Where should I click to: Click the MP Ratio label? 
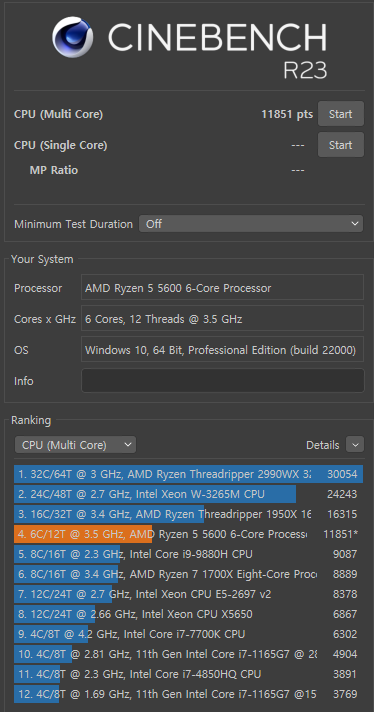pyautogui.click(x=54, y=170)
